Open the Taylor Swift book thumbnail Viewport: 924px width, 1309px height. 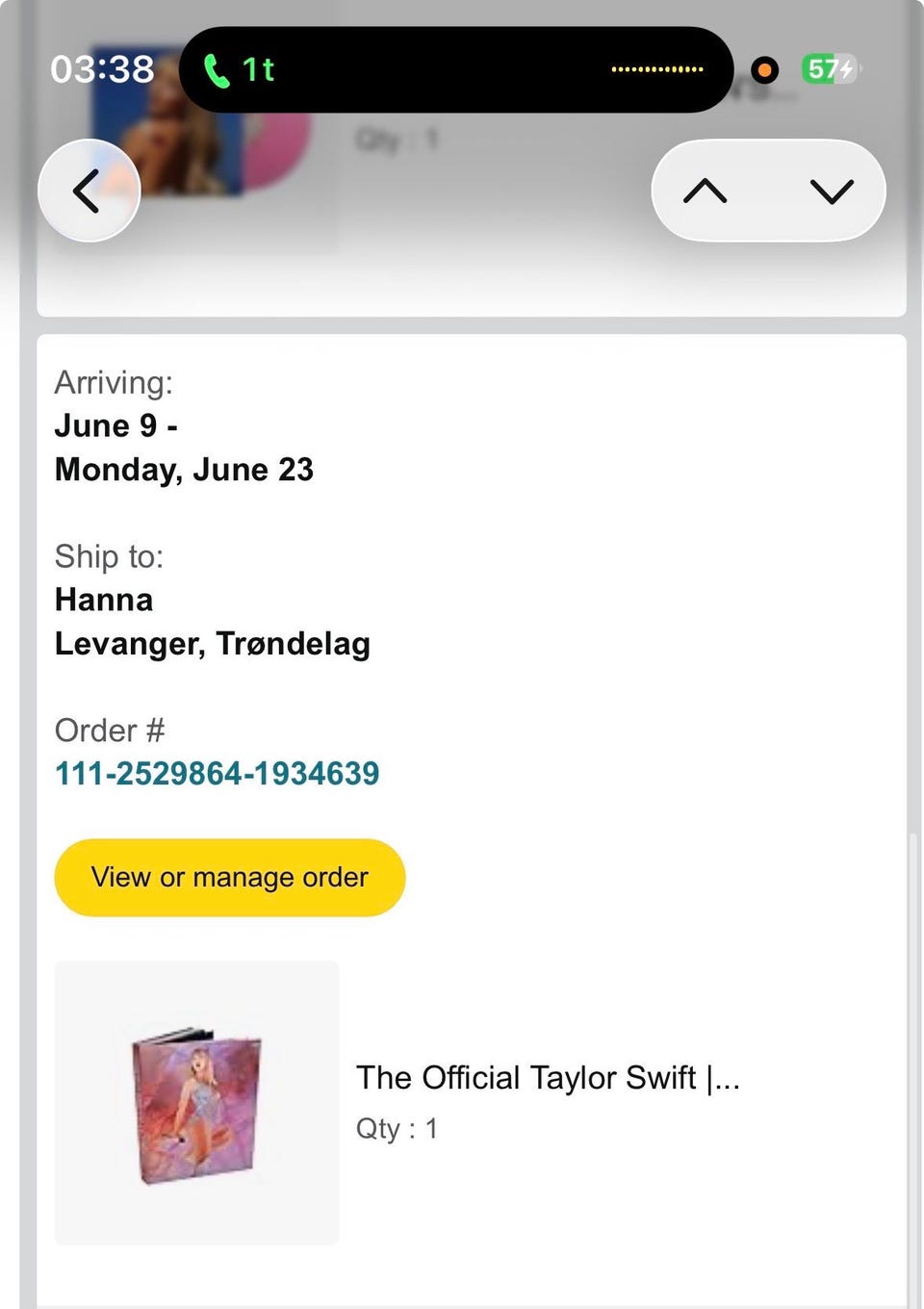[x=197, y=1102]
